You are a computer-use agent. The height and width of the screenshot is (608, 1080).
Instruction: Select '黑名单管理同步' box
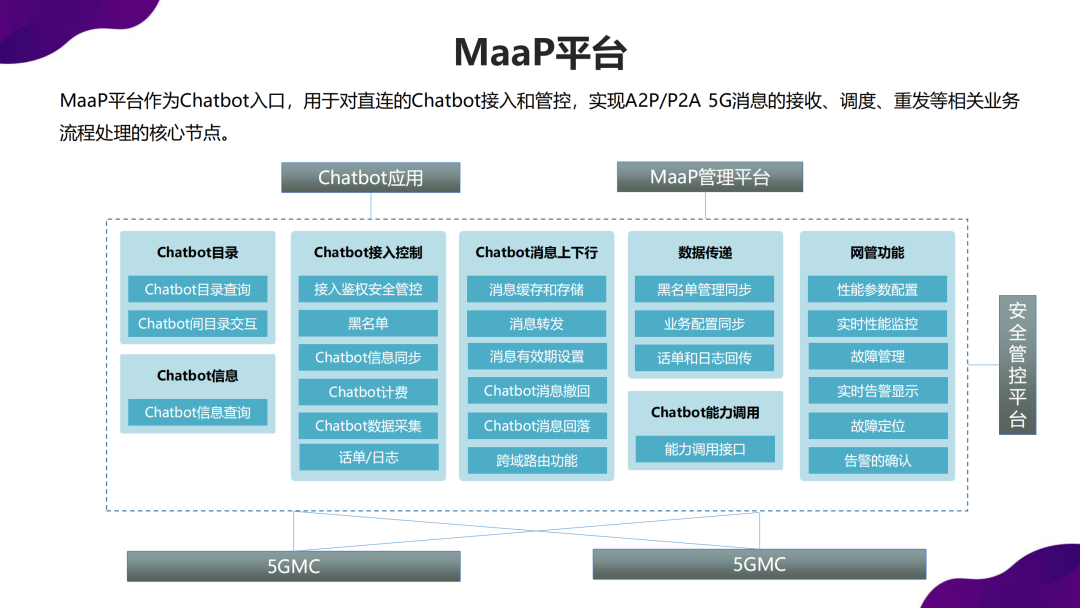pyautogui.click(x=705, y=289)
